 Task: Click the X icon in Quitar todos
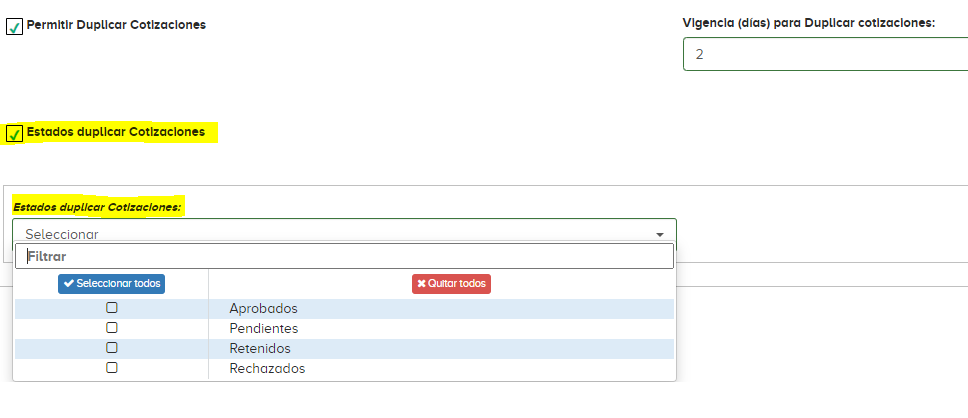point(422,284)
